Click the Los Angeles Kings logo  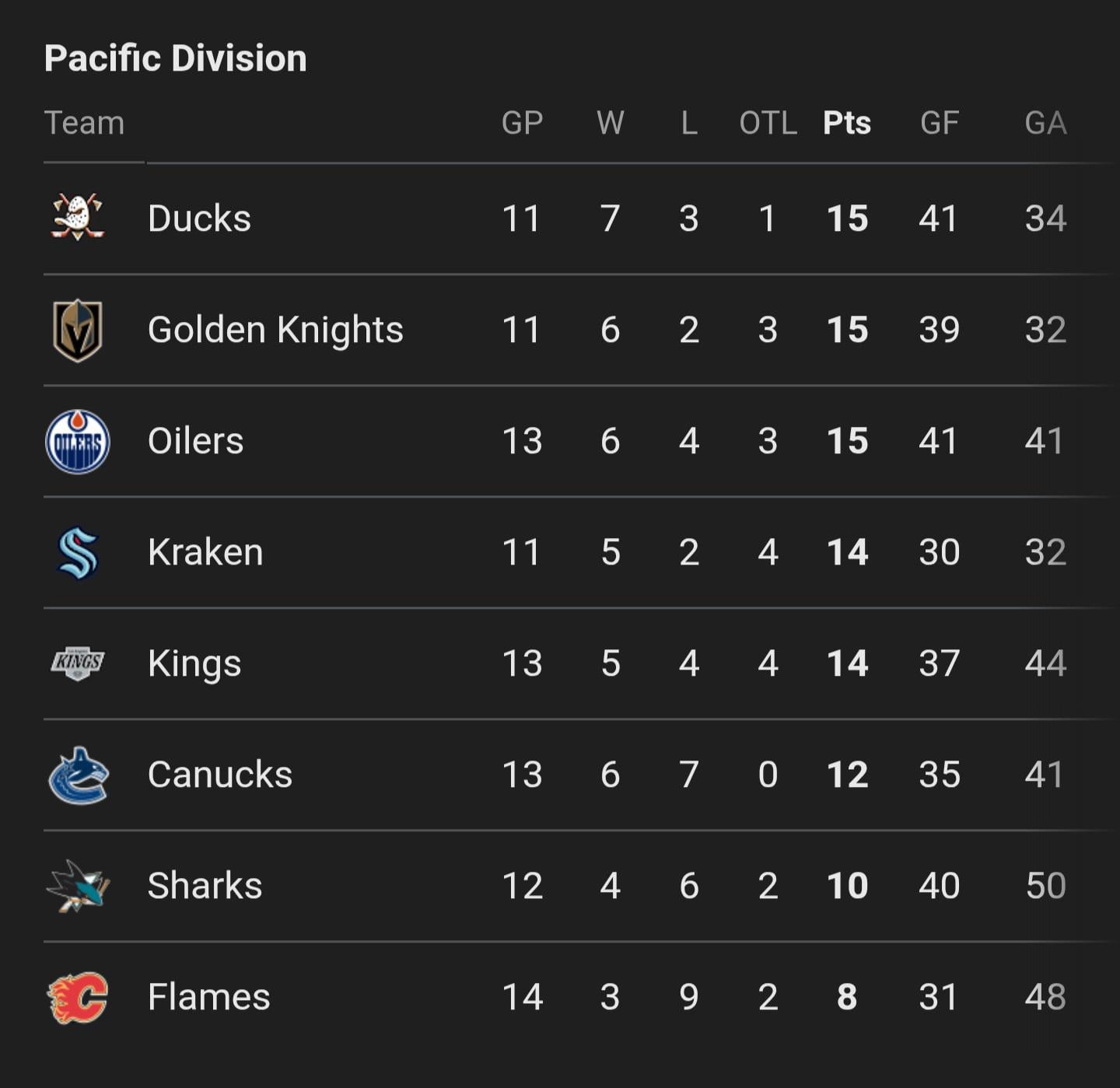pos(77,663)
